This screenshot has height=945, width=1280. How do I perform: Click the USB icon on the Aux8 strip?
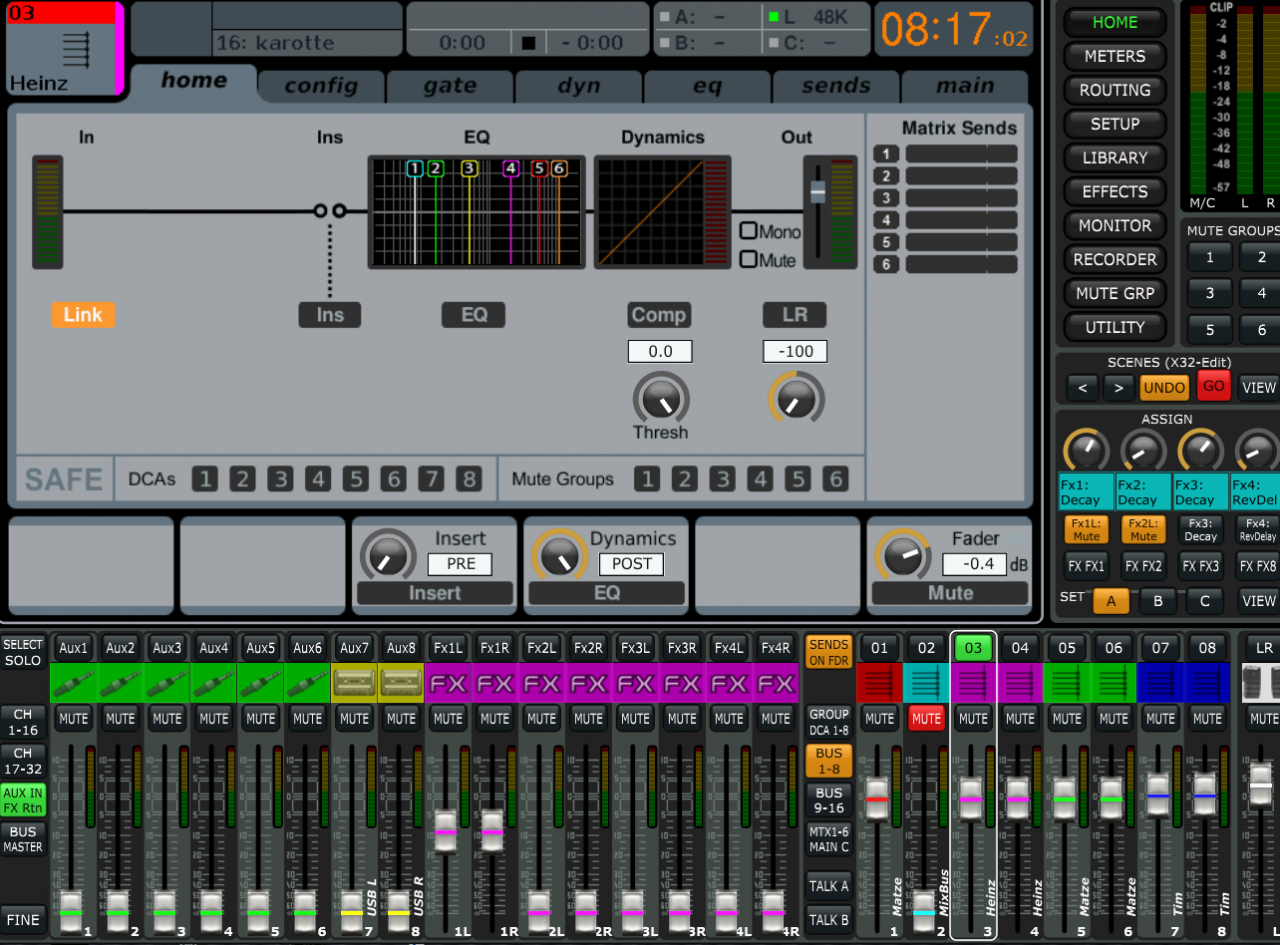click(x=401, y=683)
